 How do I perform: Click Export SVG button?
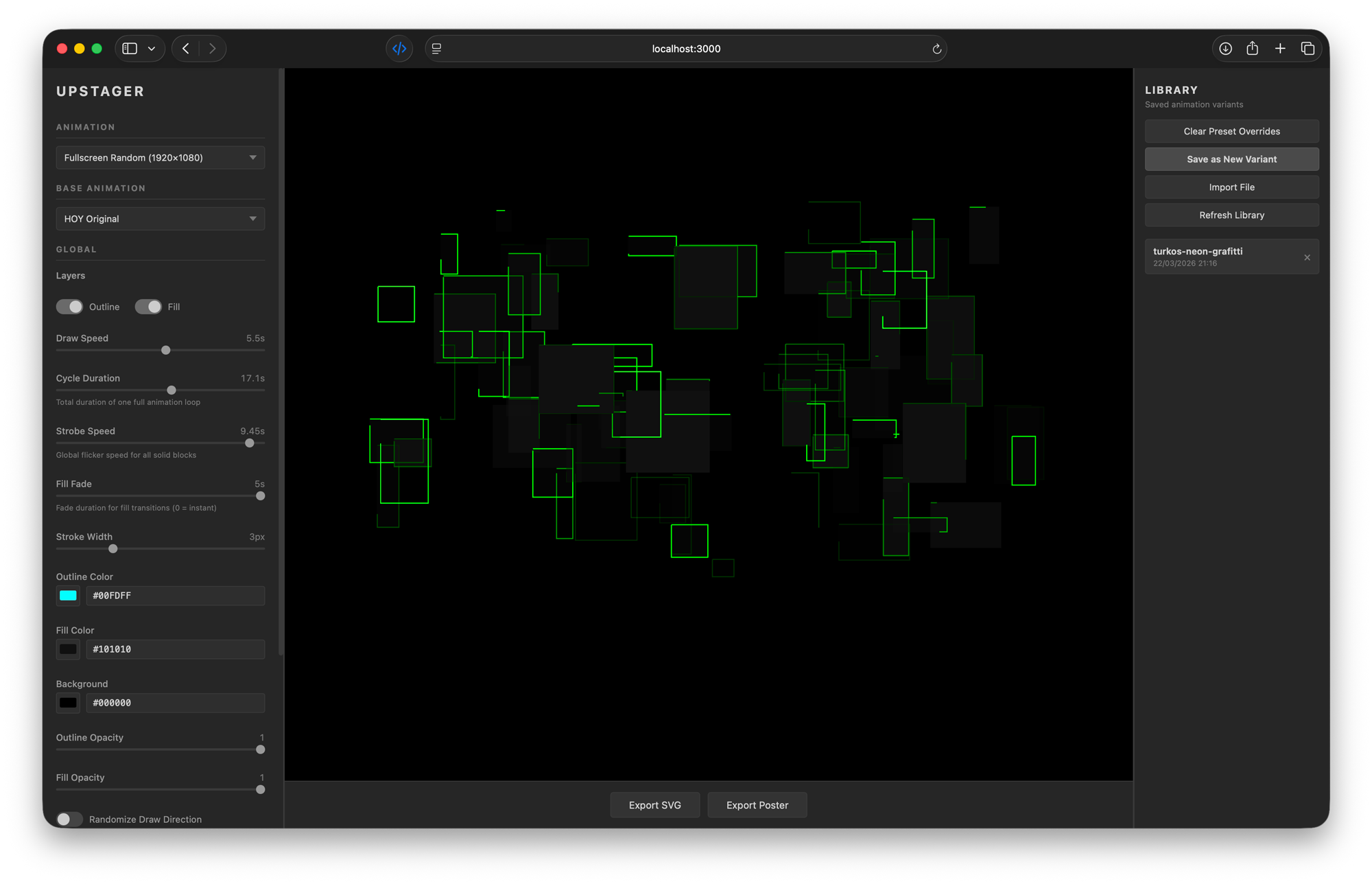click(654, 805)
